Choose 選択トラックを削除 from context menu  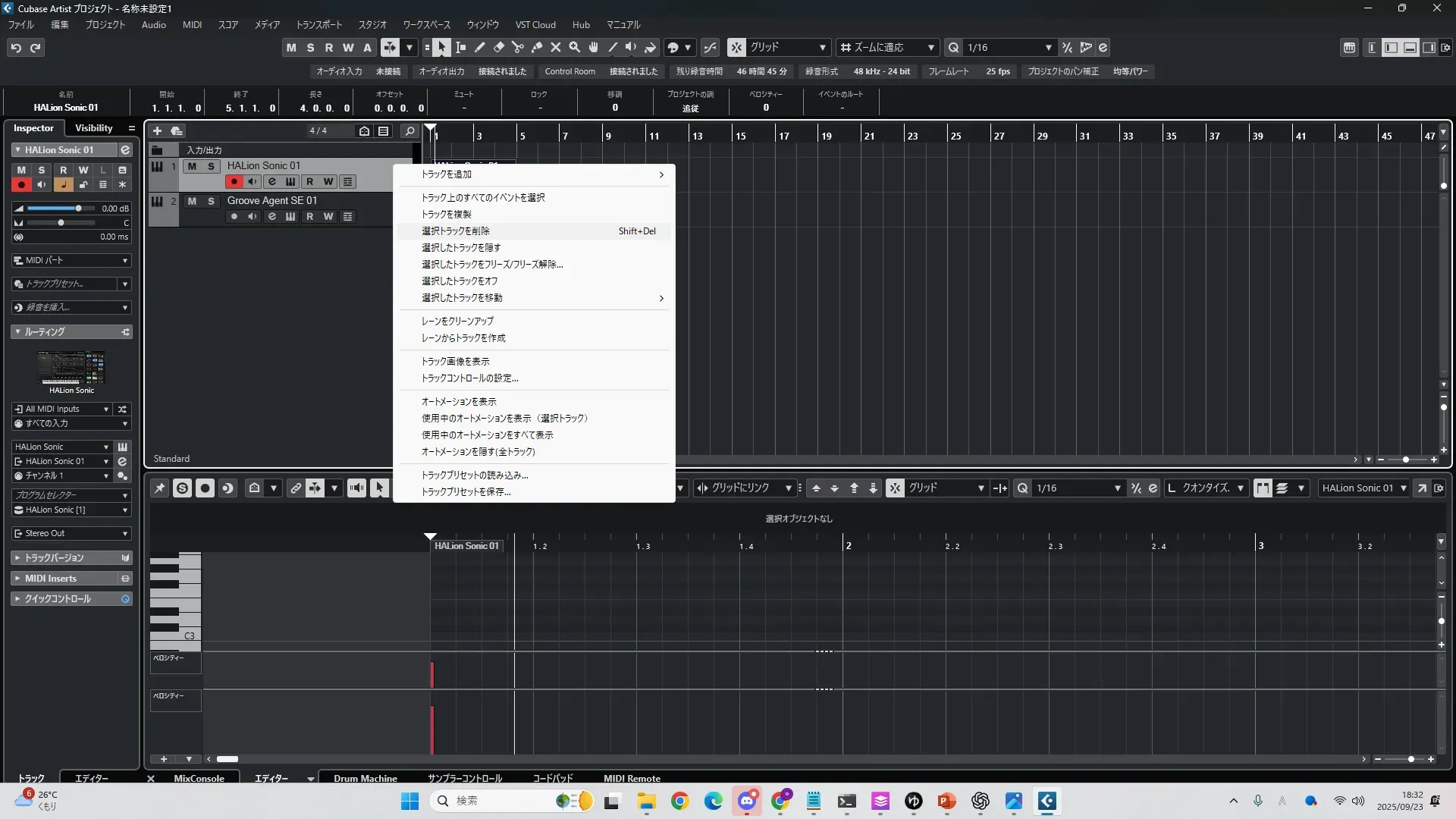pyautogui.click(x=456, y=231)
